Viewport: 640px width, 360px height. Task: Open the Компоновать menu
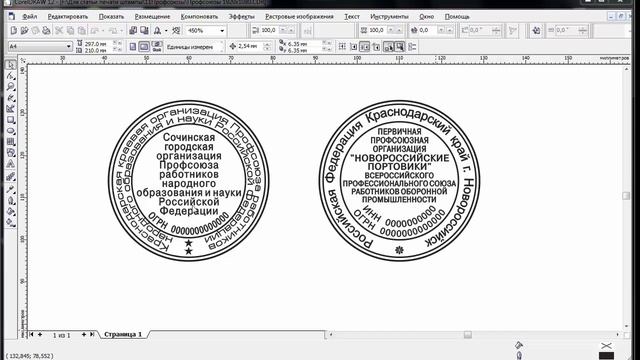pos(199,17)
